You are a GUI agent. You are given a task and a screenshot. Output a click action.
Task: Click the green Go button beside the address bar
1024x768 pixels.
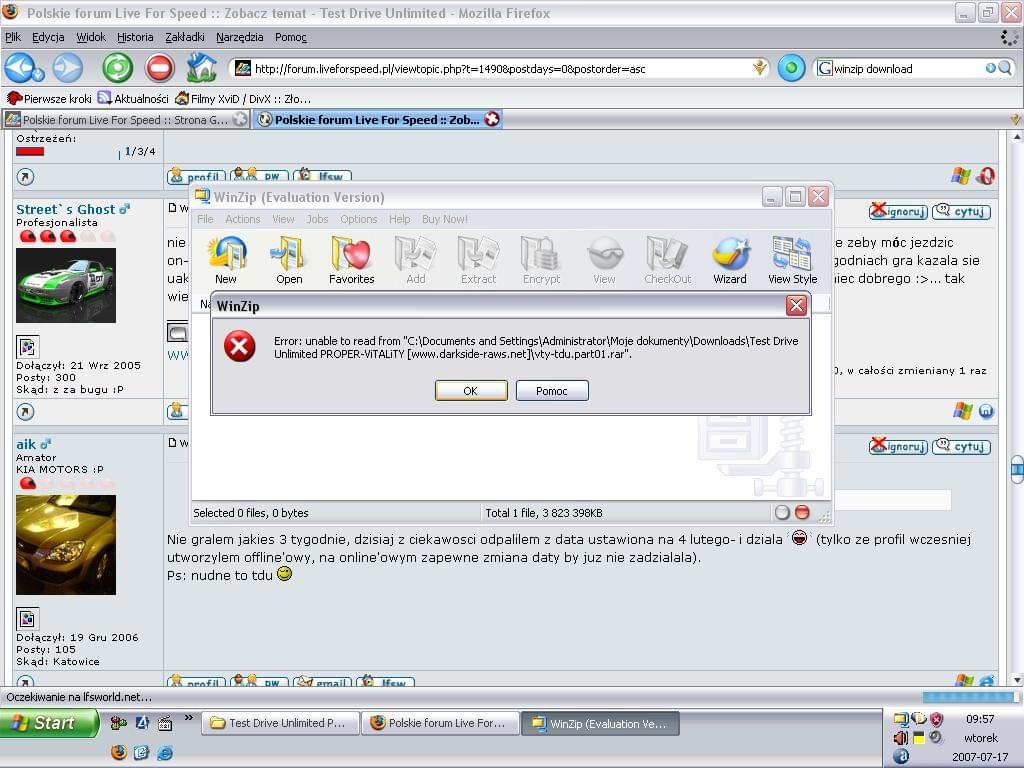[x=791, y=68]
